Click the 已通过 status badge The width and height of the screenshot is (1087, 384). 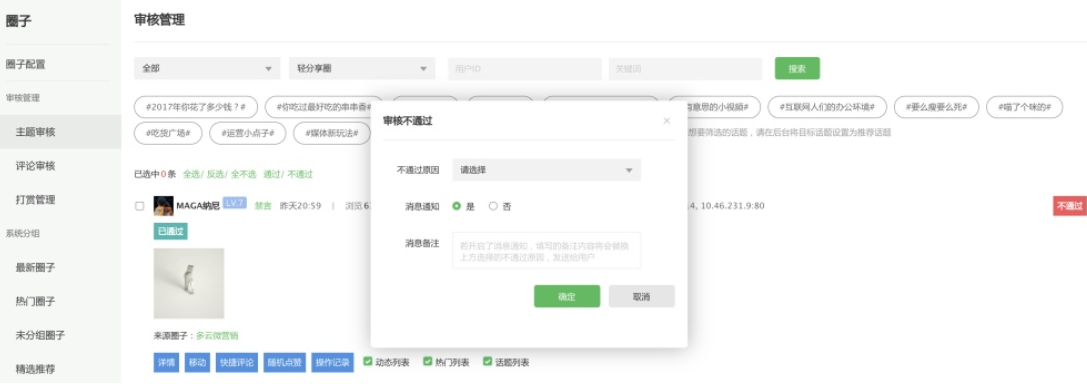pyautogui.click(x=171, y=232)
